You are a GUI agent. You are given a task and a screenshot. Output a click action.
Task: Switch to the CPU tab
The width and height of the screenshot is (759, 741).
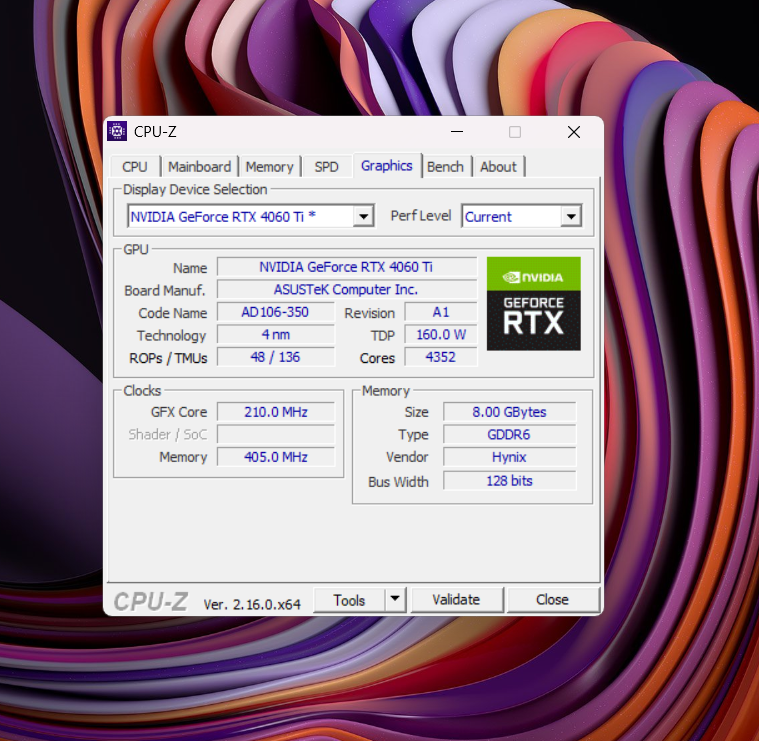[135, 167]
